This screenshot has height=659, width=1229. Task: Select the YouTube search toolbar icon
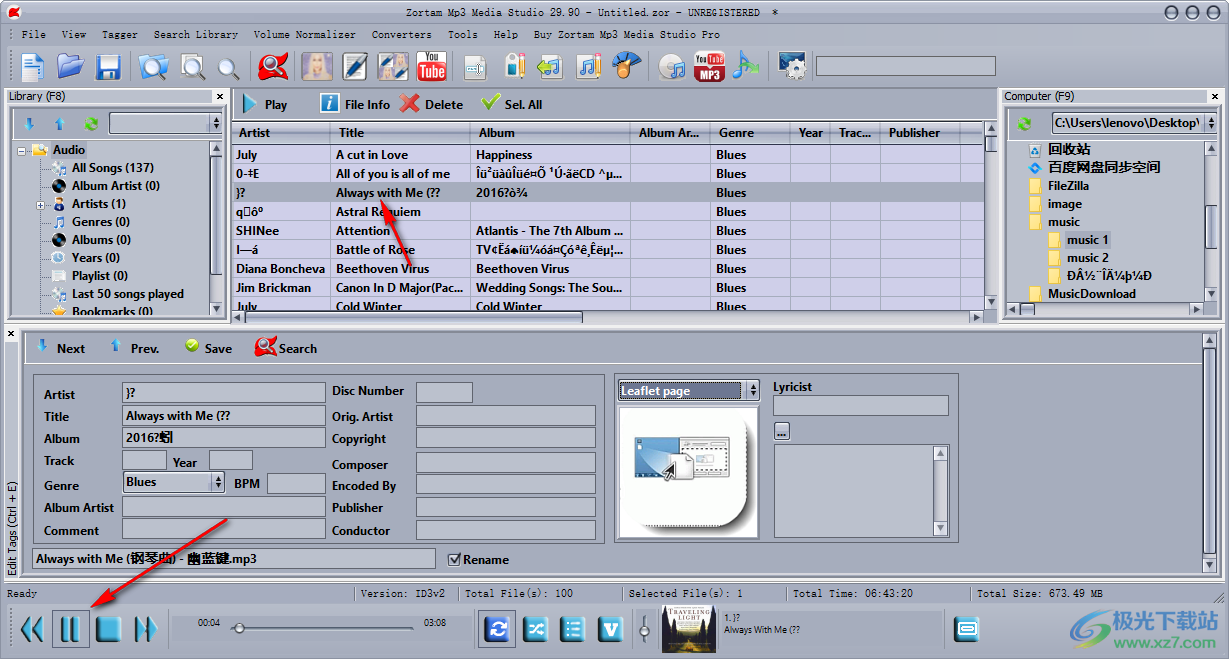click(430, 67)
